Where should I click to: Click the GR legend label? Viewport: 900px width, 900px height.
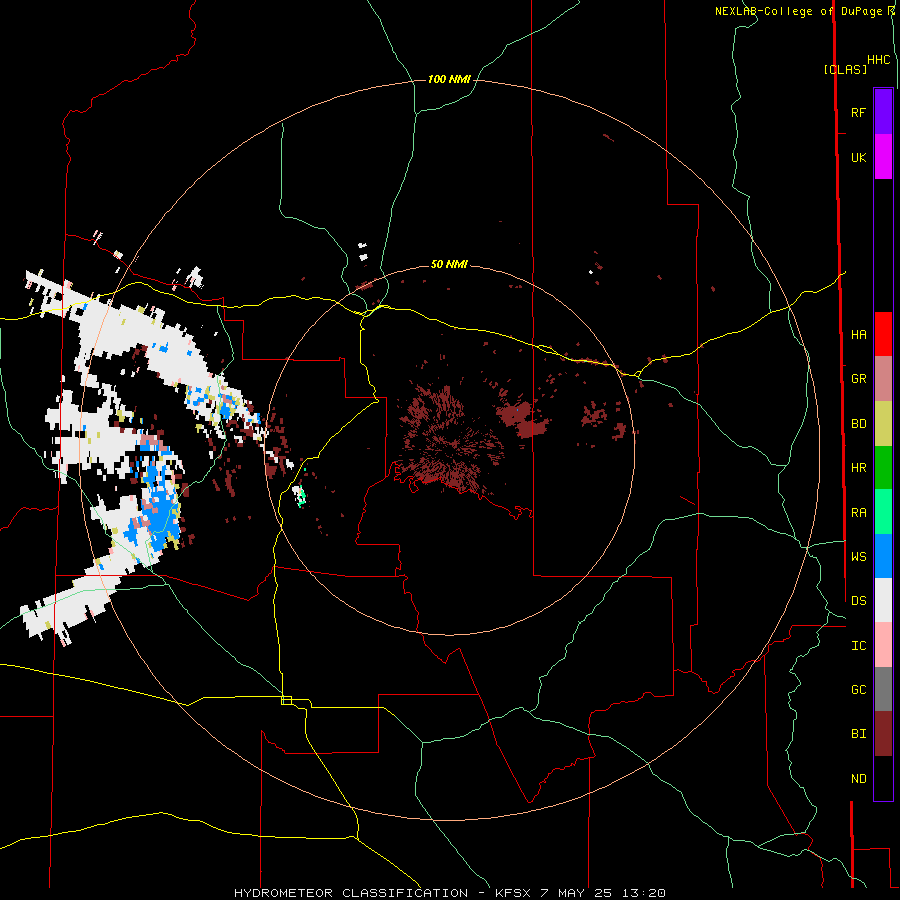tap(858, 379)
